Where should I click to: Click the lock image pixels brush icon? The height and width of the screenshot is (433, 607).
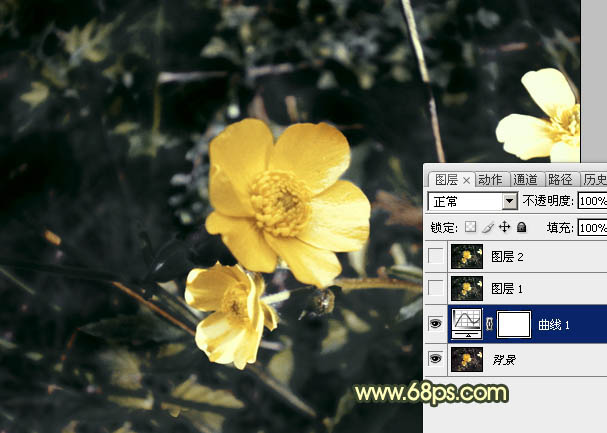(x=487, y=228)
